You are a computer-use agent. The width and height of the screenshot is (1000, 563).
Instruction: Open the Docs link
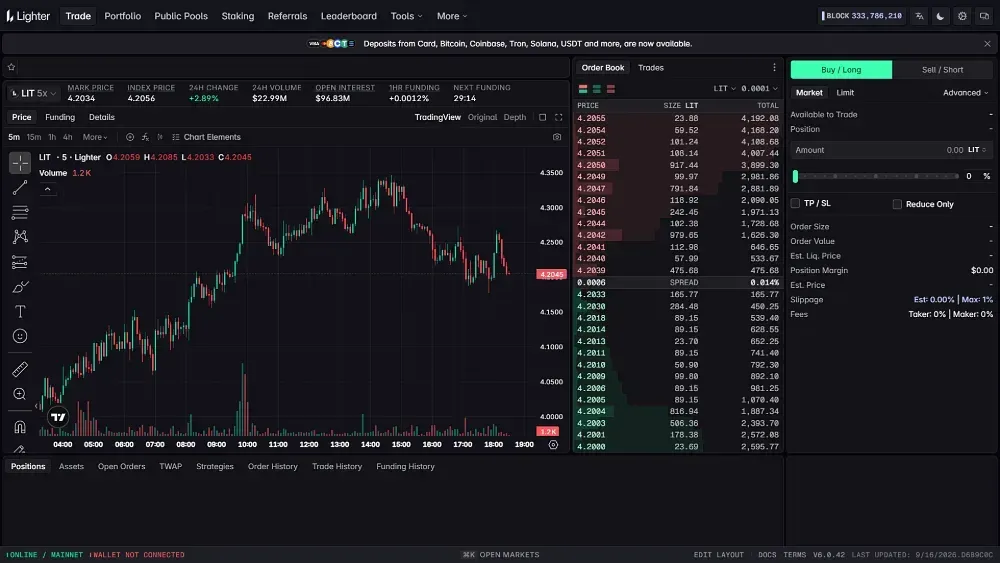(x=767, y=555)
